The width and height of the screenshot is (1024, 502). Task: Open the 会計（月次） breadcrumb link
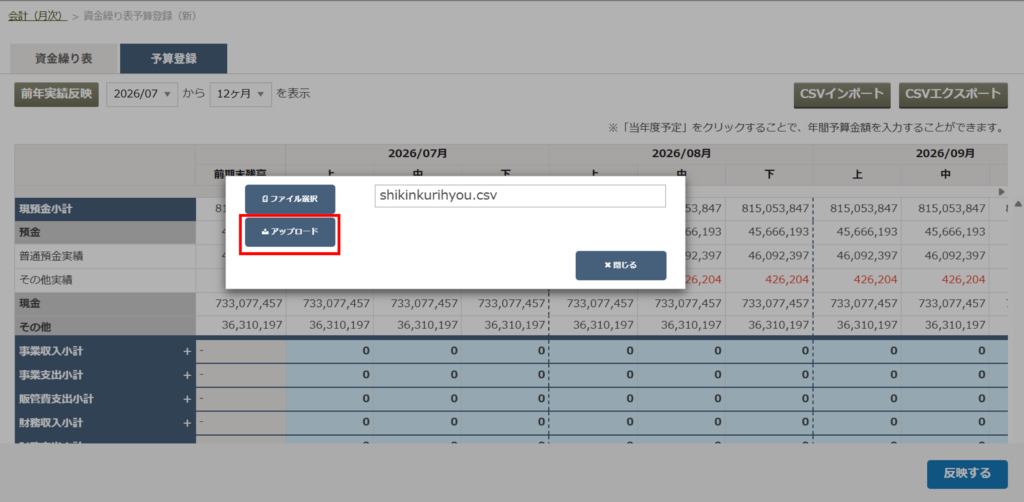pyautogui.click(x=37, y=16)
